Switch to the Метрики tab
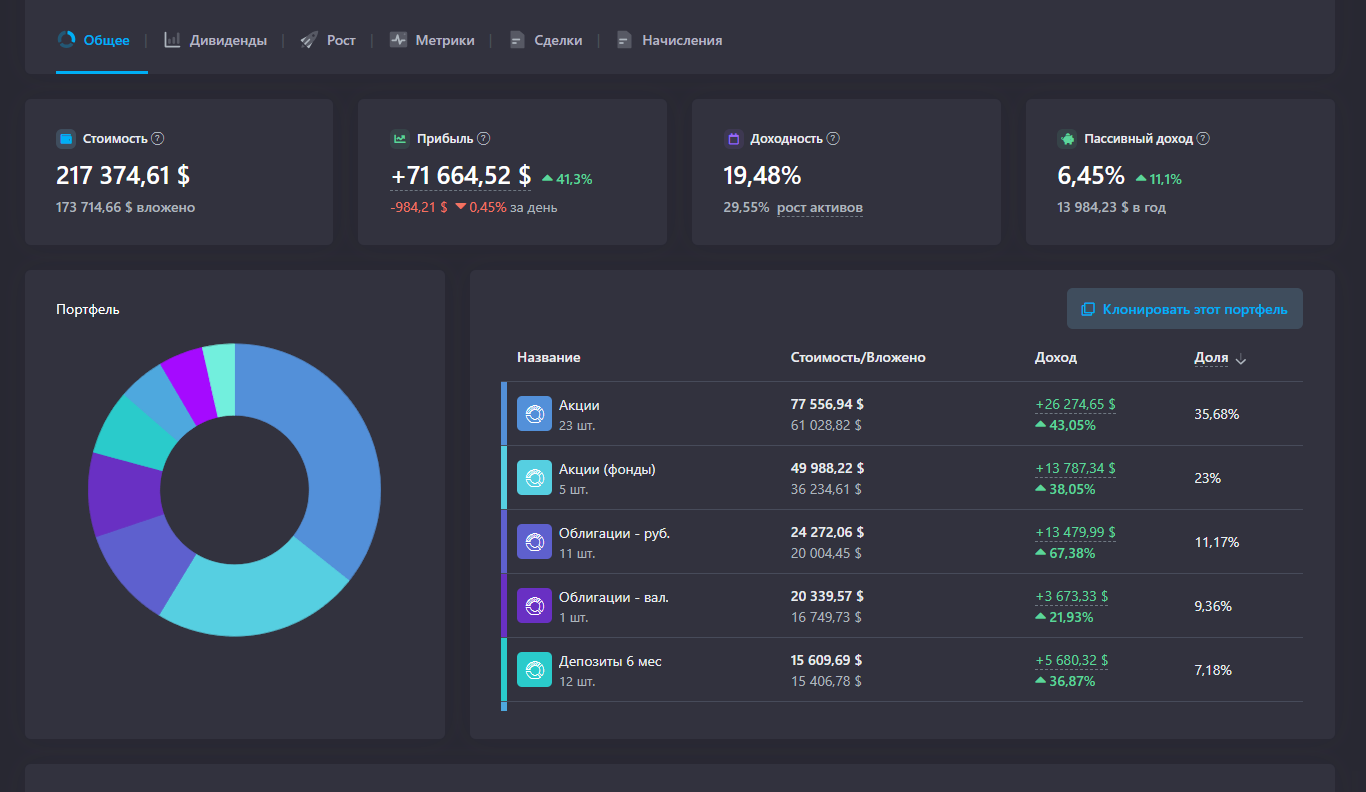The height and width of the screenshot is (792, 1366). [x=432, y=40]
